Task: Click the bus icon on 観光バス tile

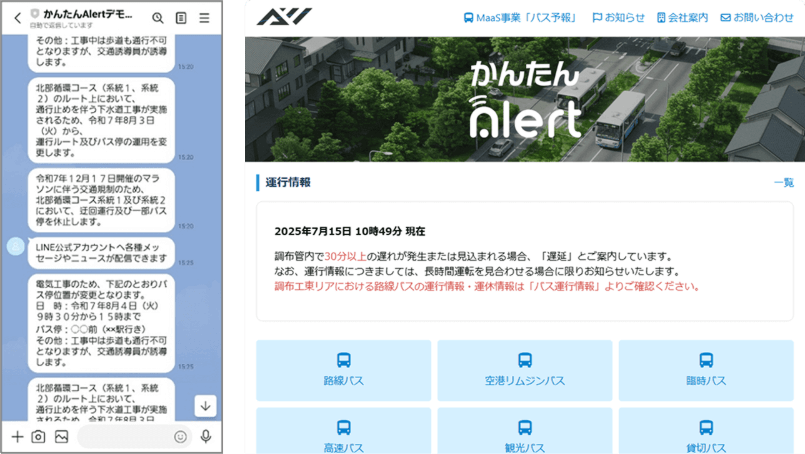Action: point(525,427)
